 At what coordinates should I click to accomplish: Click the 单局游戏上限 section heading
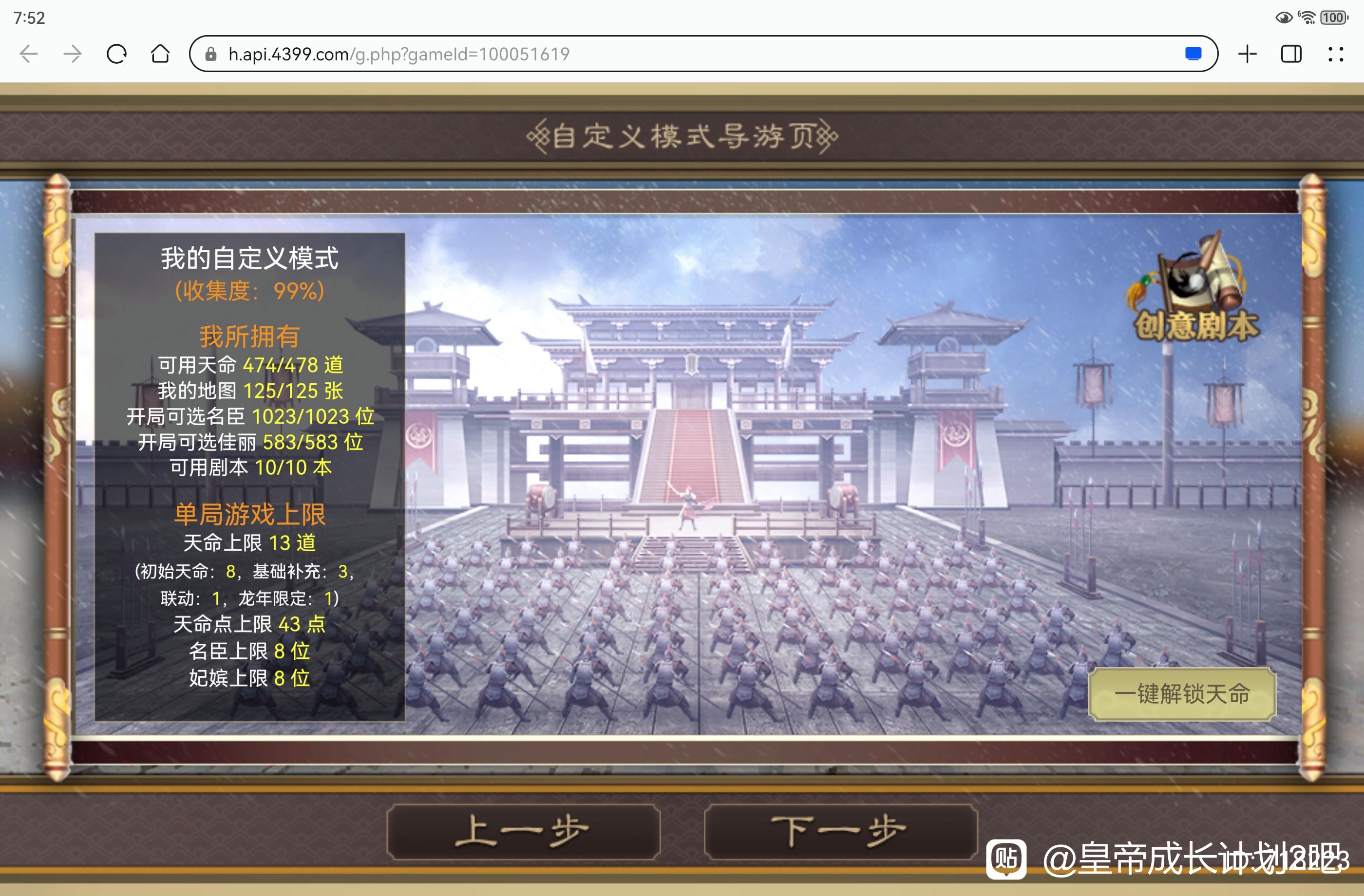(249, 514)
